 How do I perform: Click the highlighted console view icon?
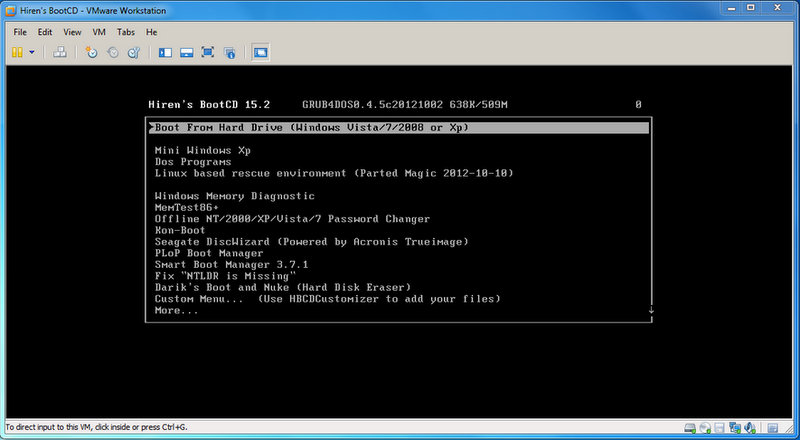point(260,52)
